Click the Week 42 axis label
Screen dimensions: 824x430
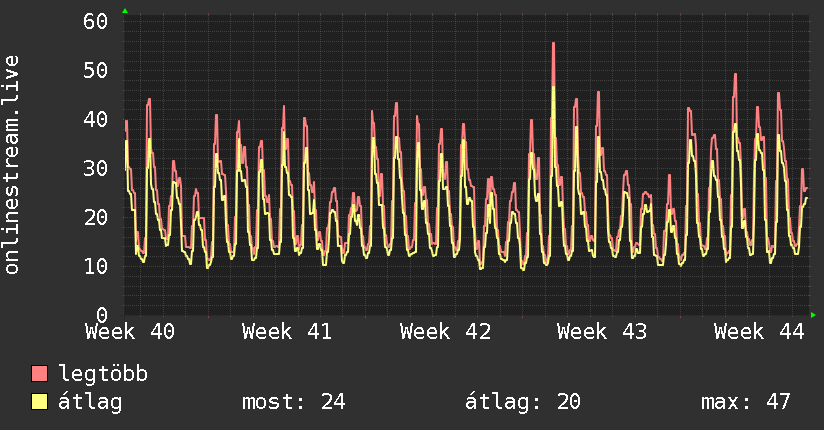click(x=445, y=332)
